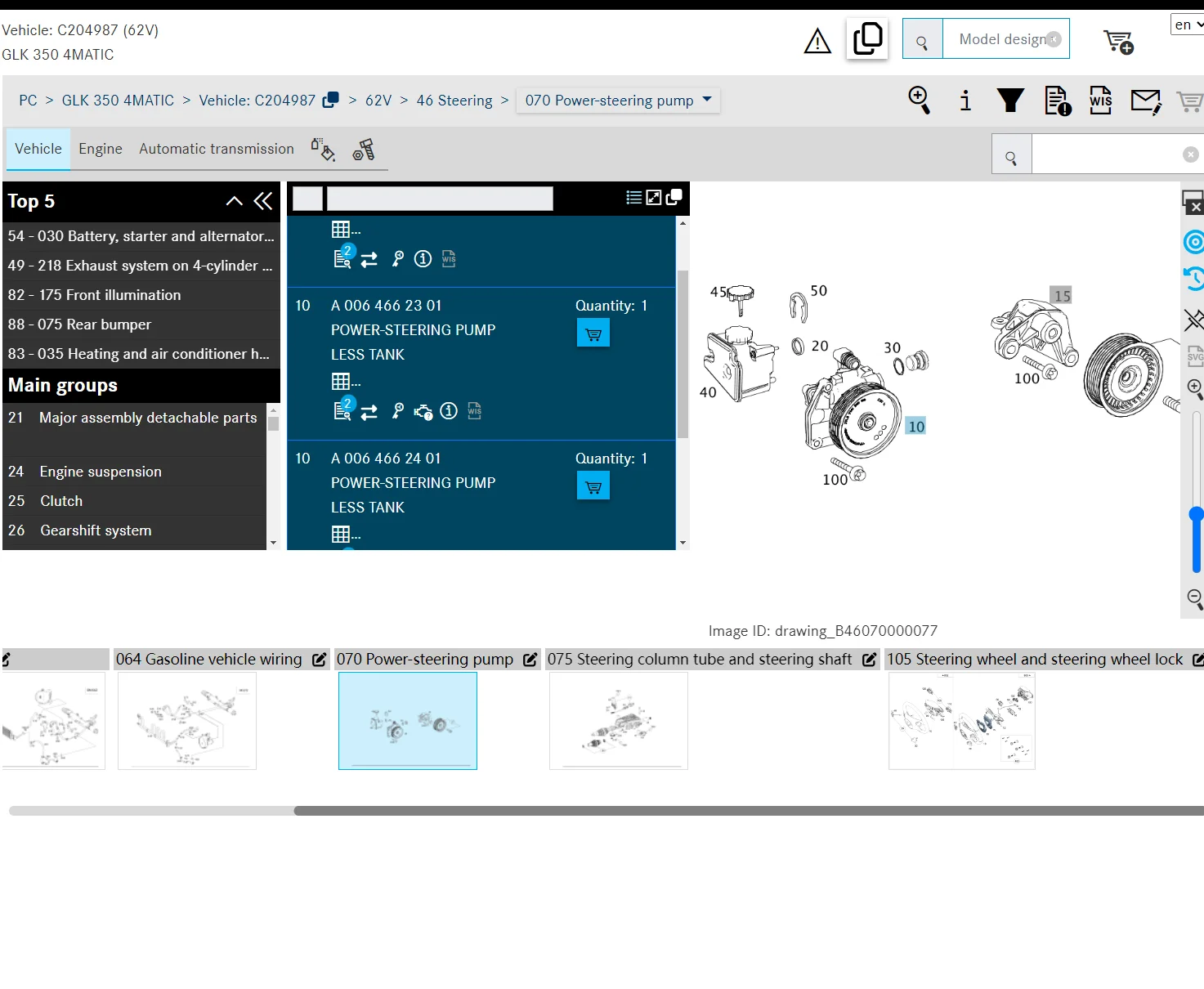This screenshot has width=1204, height=989.
Task: Click the warning triangle icon in header
Action: tap(817, 41)
